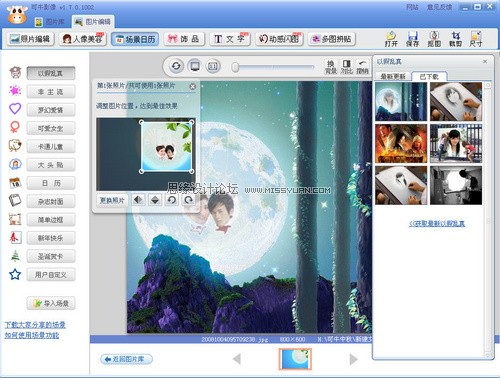Open the 获取最新以假乱真 link

[437, 224]
